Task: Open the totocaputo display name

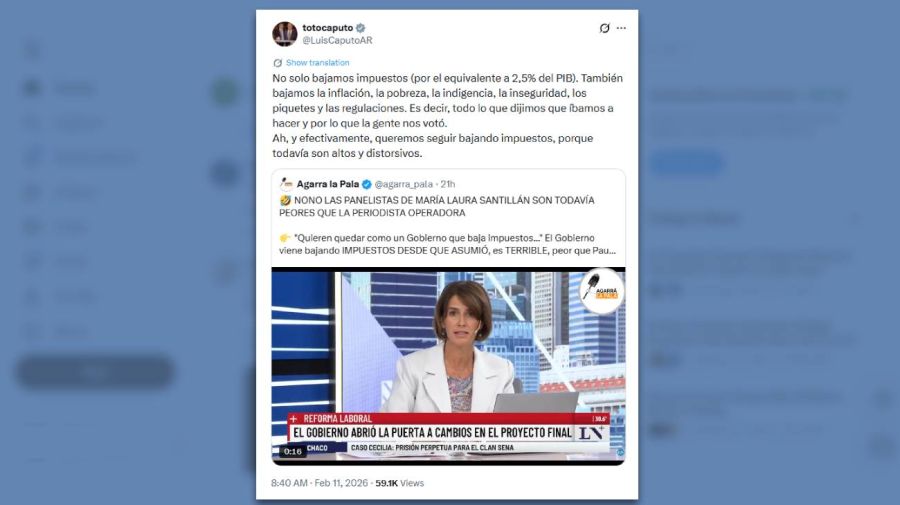Action: point(328,28)
